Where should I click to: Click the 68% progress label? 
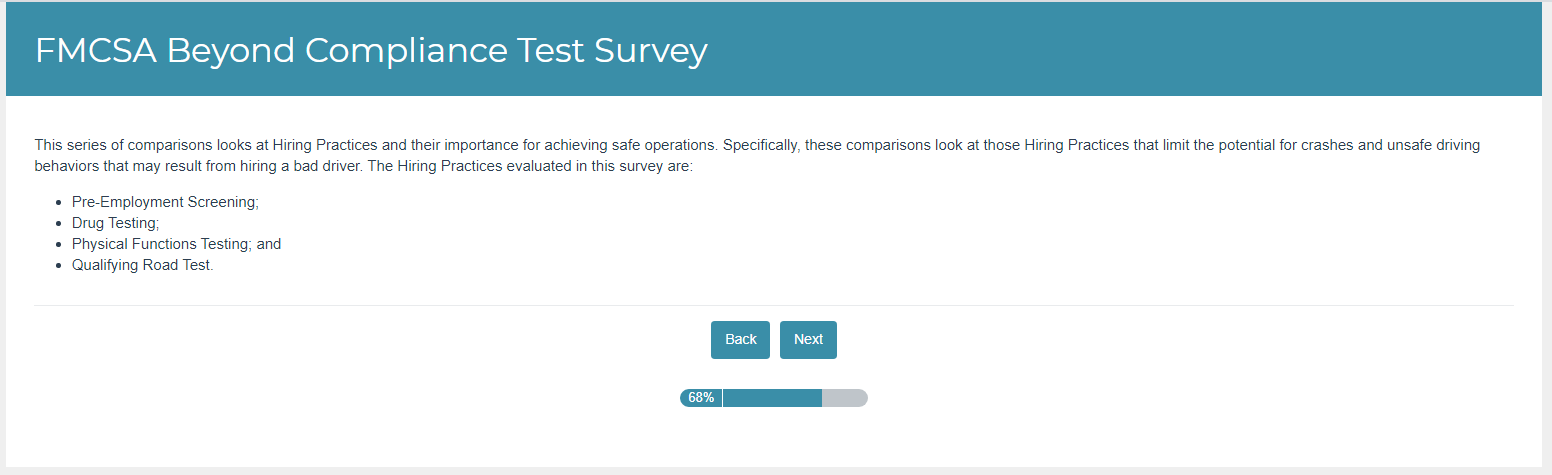pyautogui.click(x=701, y=398)
